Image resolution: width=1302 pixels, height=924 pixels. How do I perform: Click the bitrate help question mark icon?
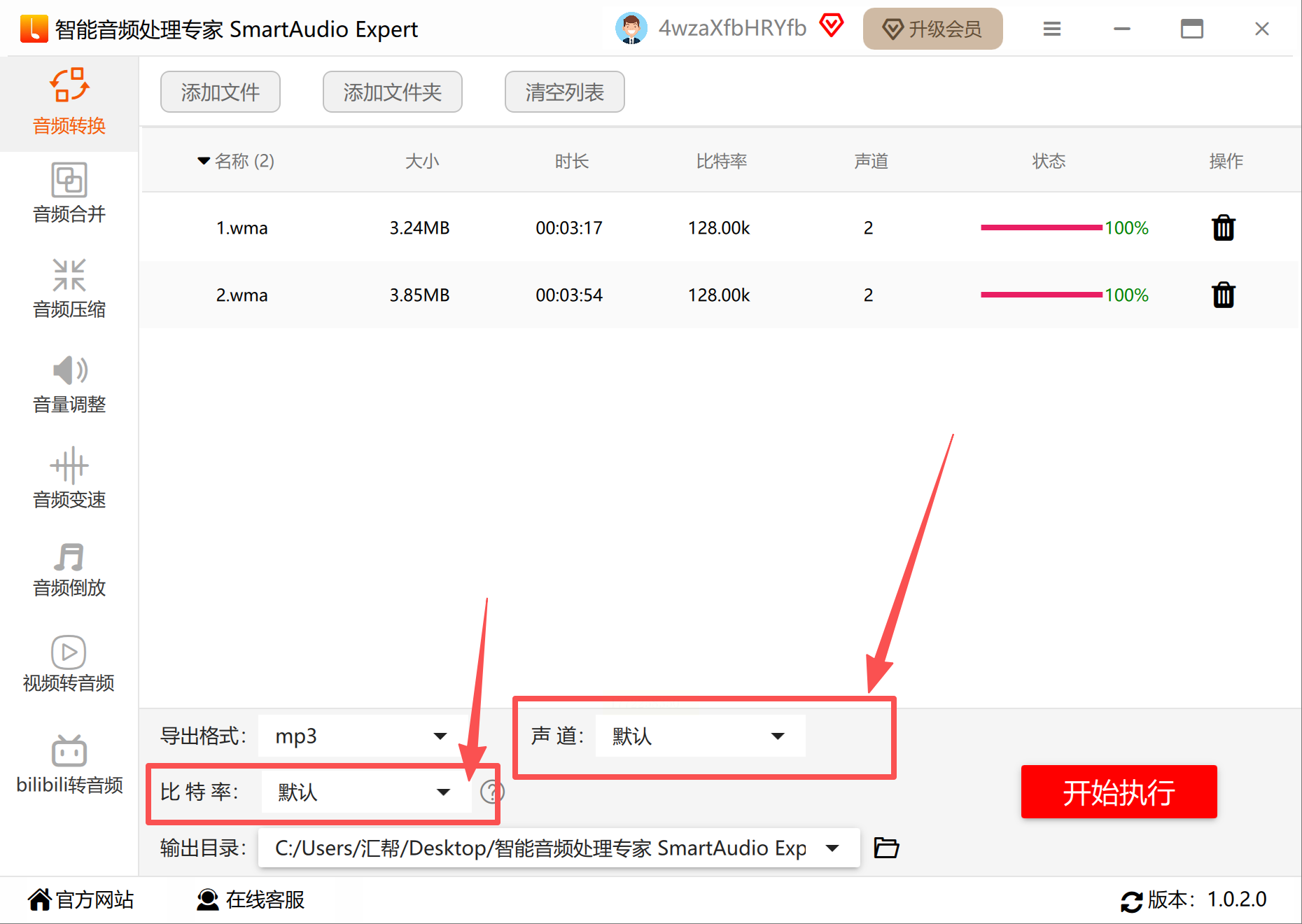492,792
